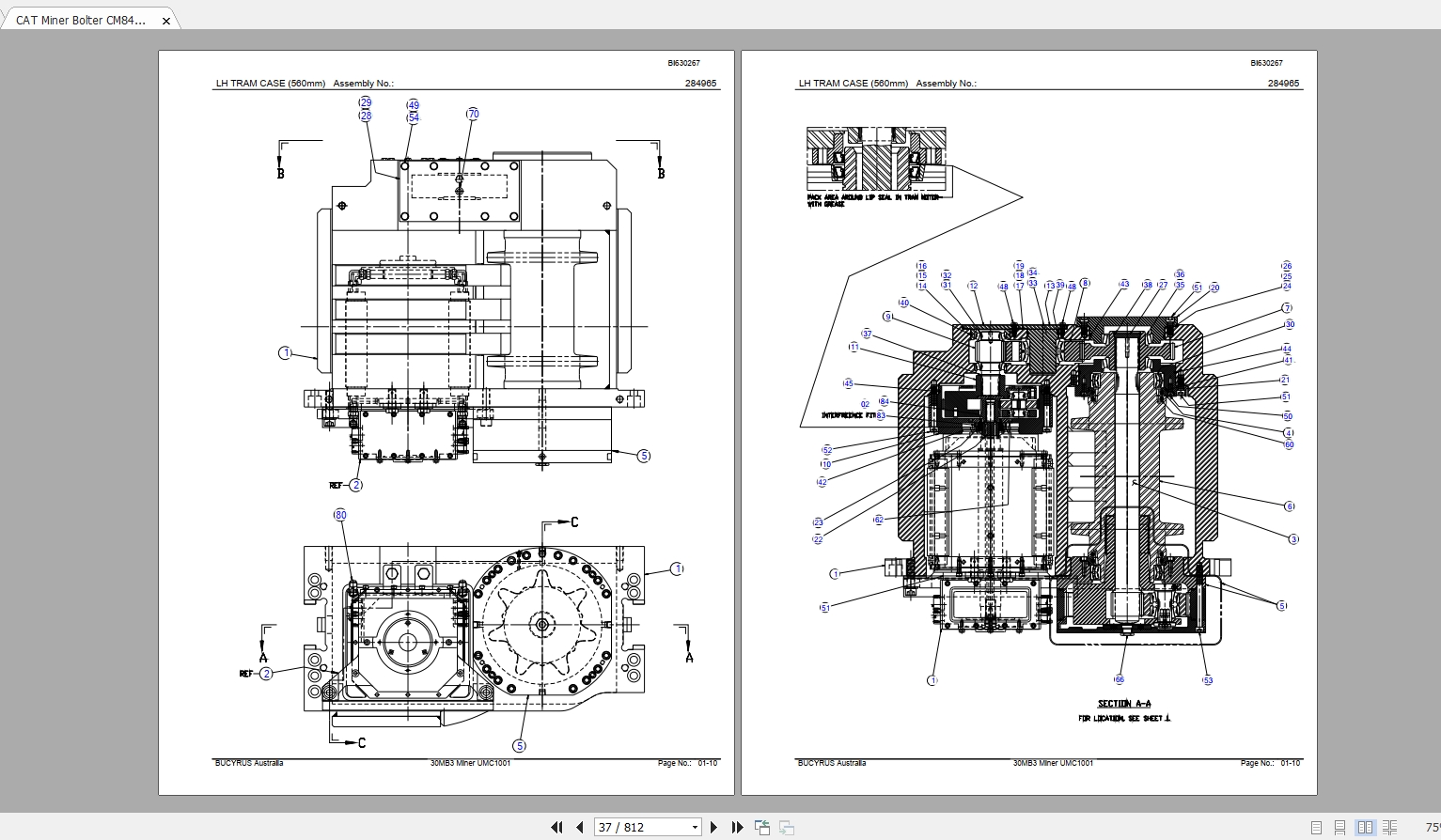The image size is (1441, 840).
Task: Open the page number dropdown arrow
Action: [x=695, y=827]
